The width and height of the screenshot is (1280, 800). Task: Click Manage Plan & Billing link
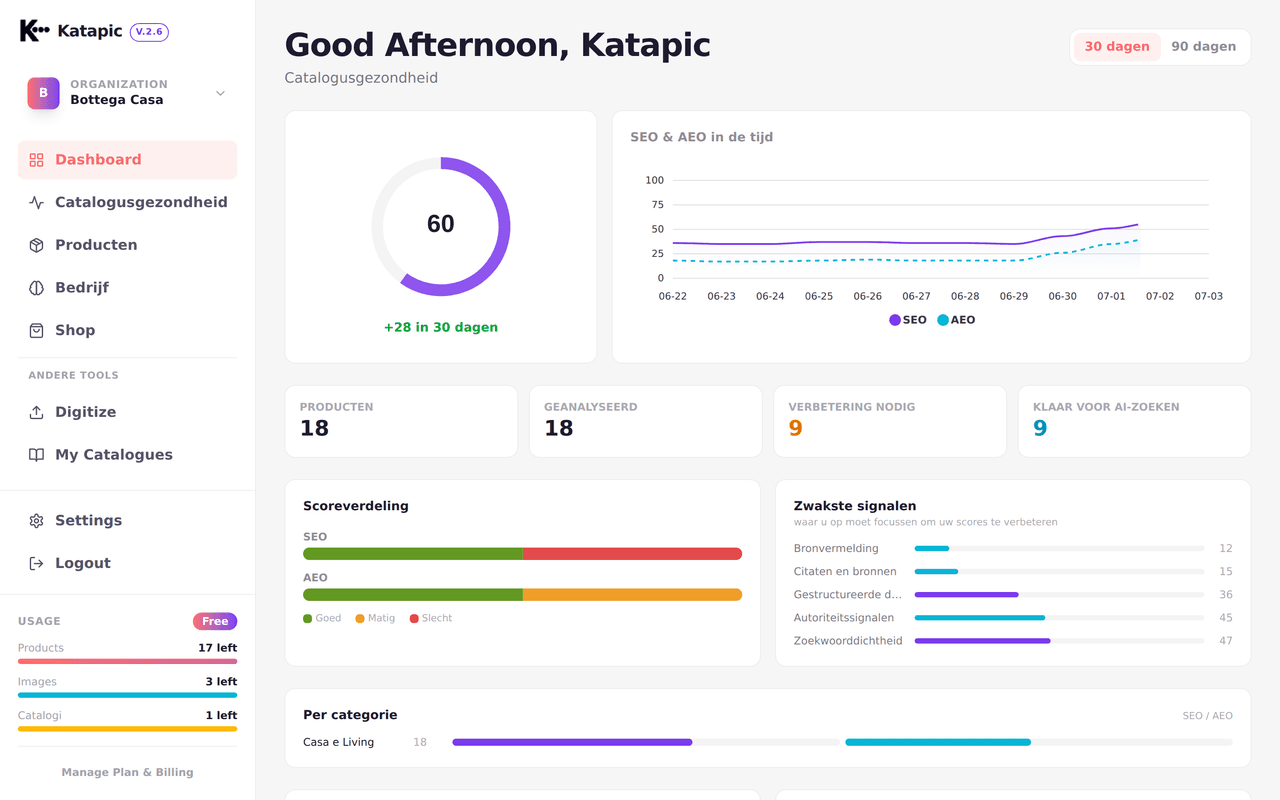(127, 772)
